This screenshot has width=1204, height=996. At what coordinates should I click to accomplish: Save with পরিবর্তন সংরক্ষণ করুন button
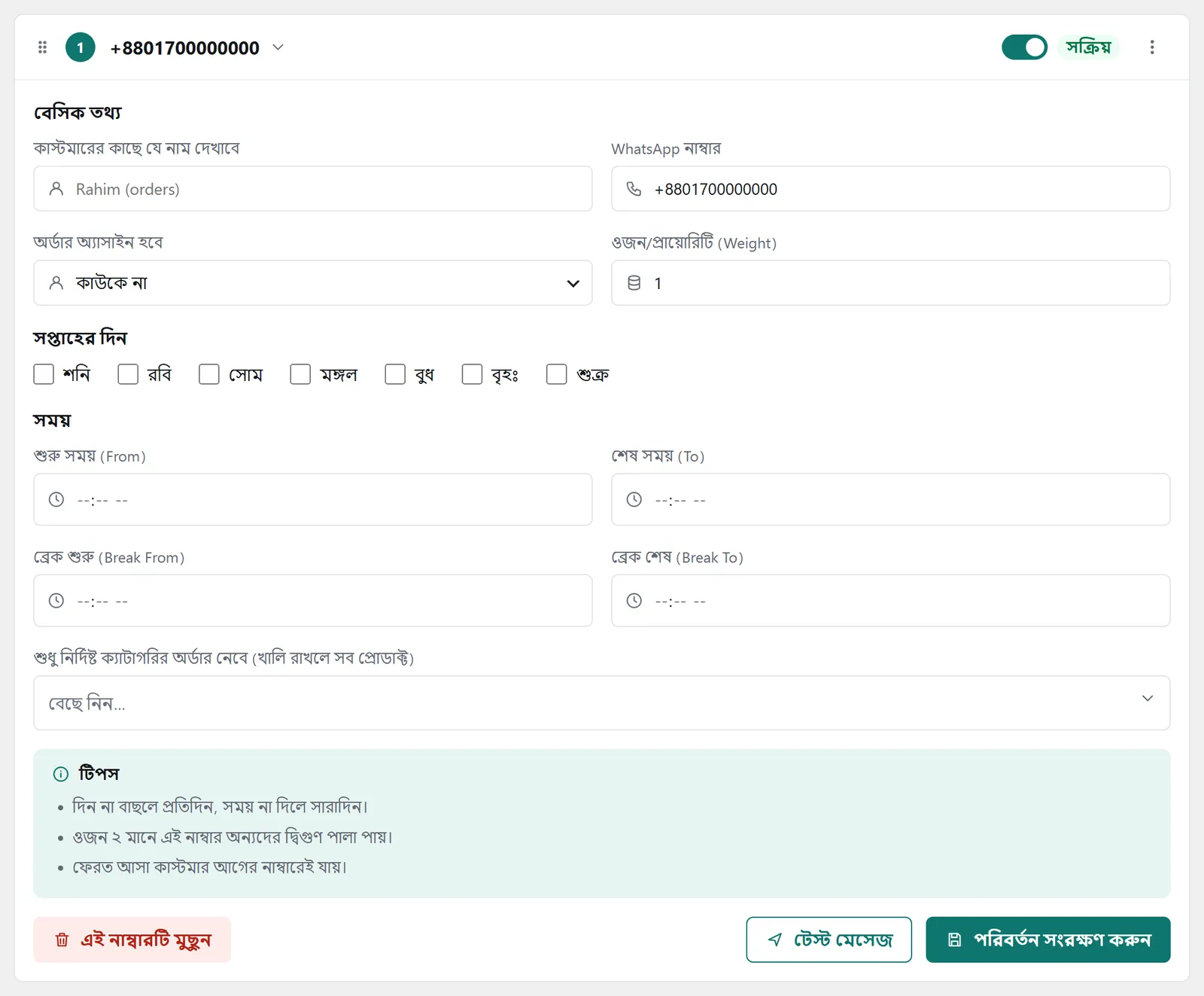pos(1048,940)
